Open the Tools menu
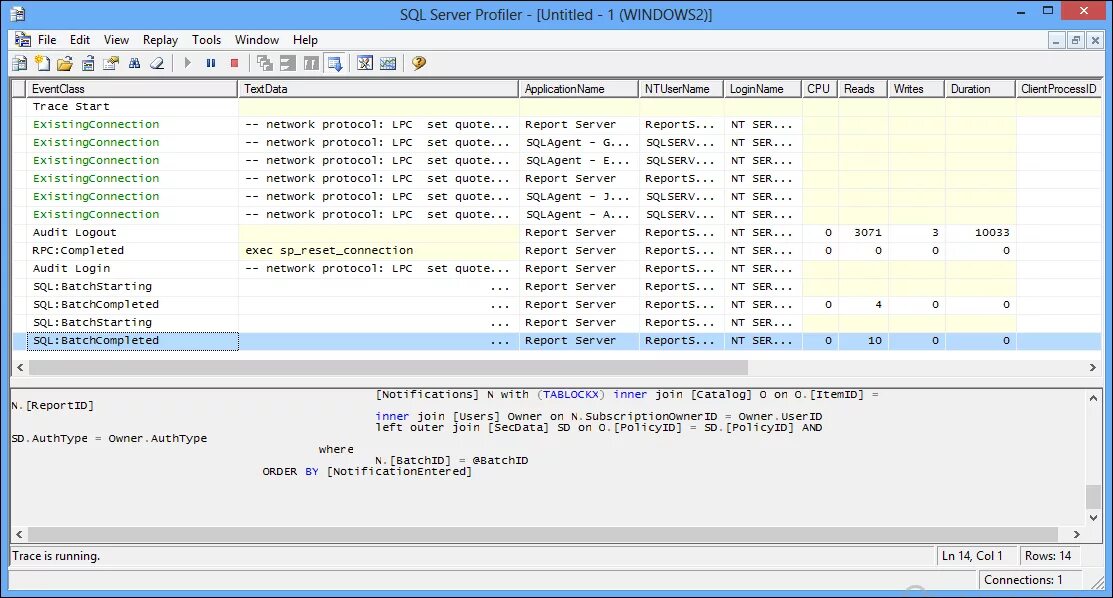The height and width of the screenshot is (598, 1113). (207, 40)
